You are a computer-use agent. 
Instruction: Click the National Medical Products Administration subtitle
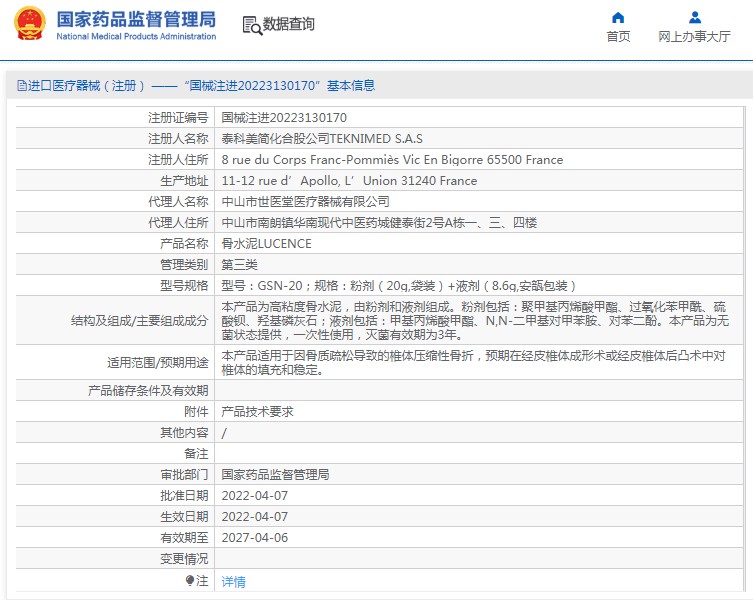click(x=136, y=37)
